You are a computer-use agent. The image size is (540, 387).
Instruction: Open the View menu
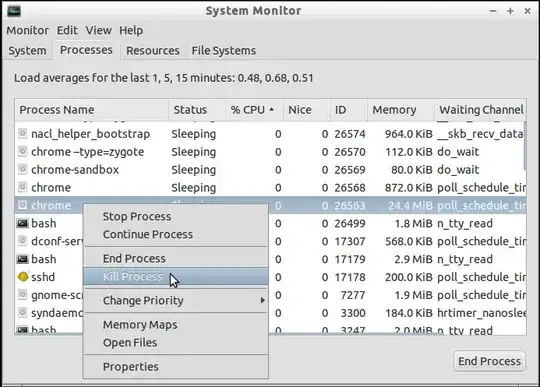coord(98,30)
